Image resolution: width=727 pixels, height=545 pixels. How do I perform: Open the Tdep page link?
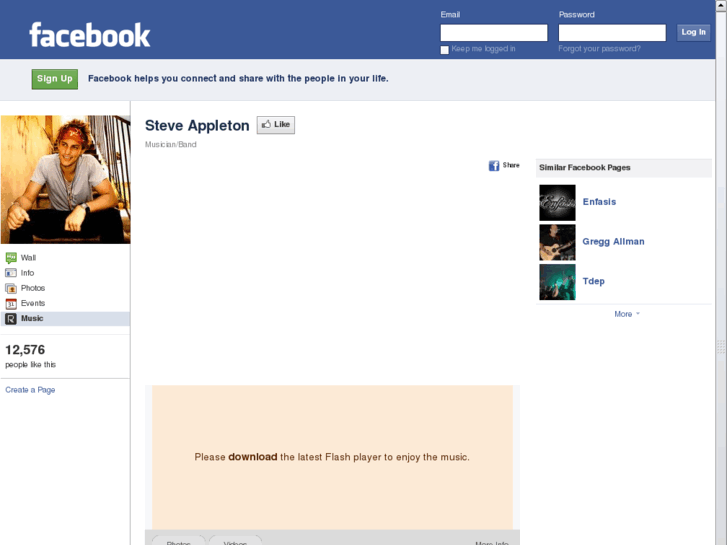pyautogui.click(x=593, y=281)
